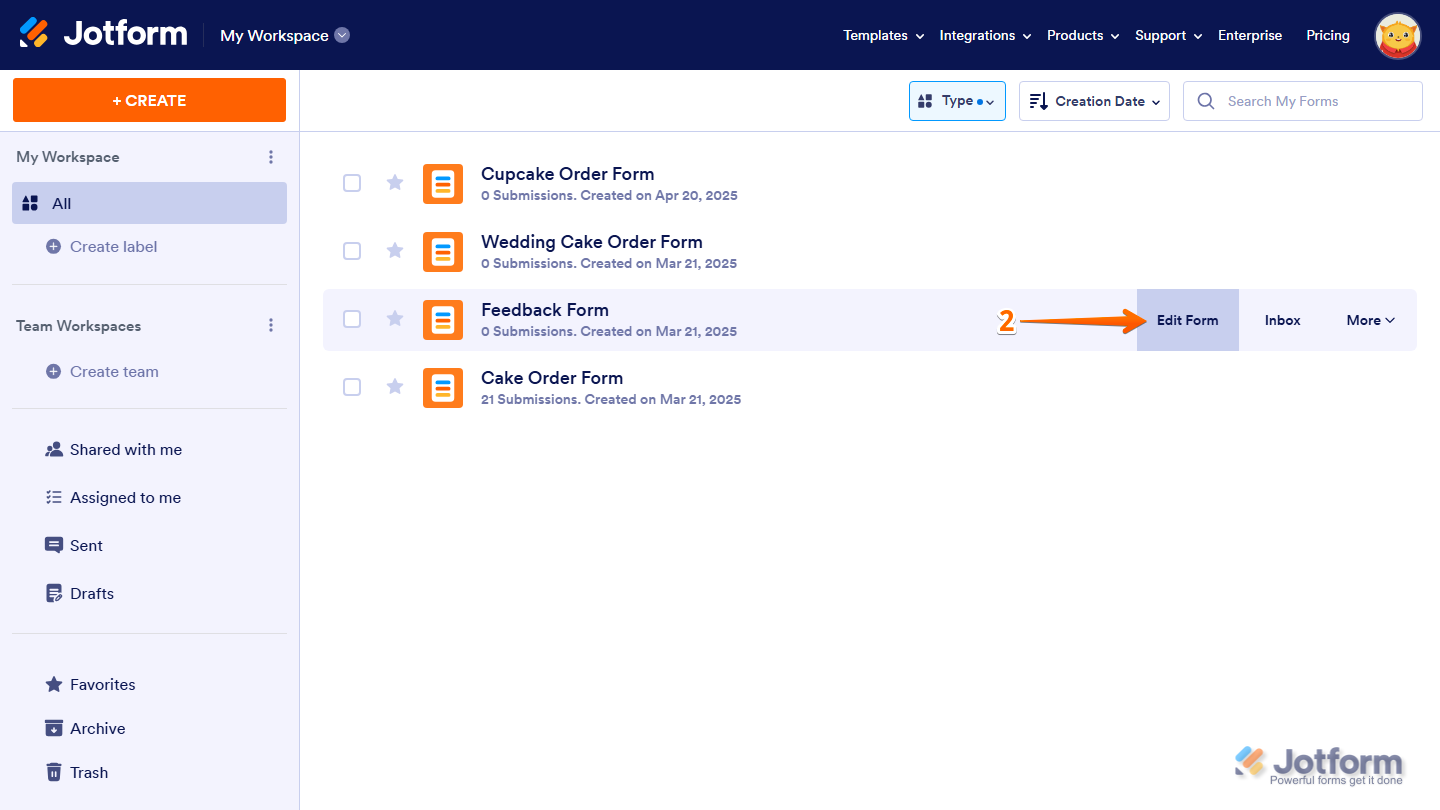The image size is (1440, 810).
Task: Click the Create label link
Action: (x=113, y=247)
